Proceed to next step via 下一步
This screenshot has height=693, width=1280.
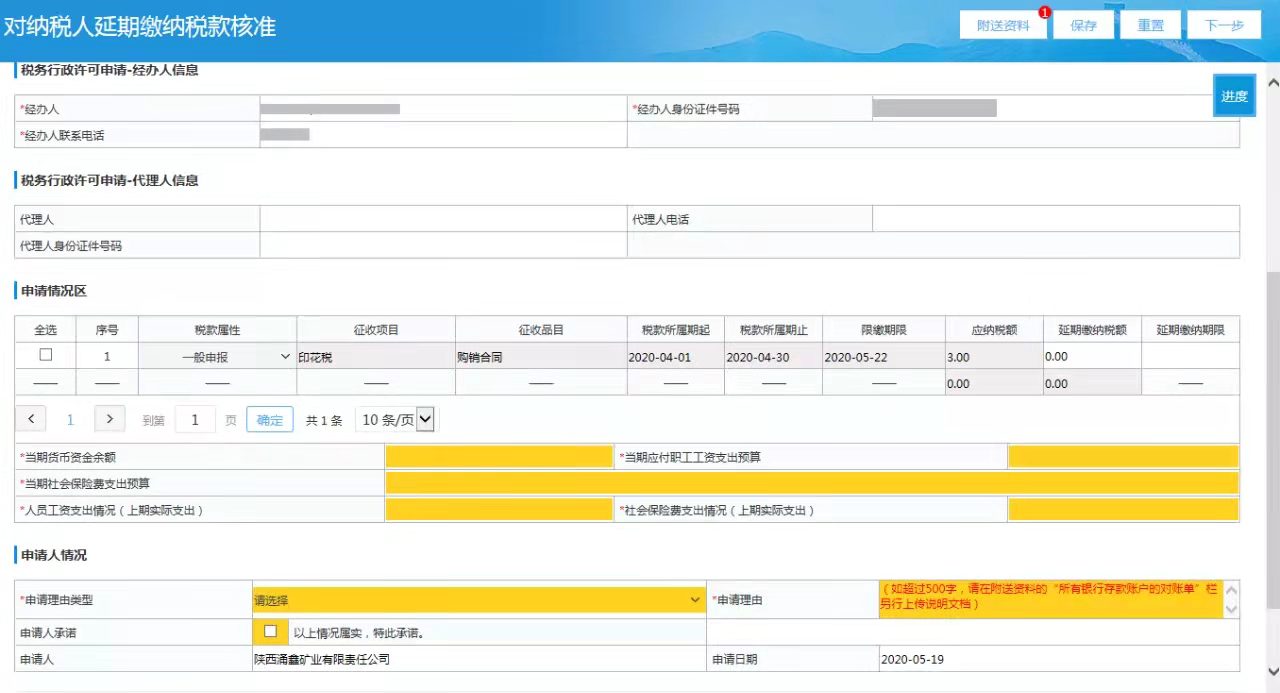coord(1223,24)
